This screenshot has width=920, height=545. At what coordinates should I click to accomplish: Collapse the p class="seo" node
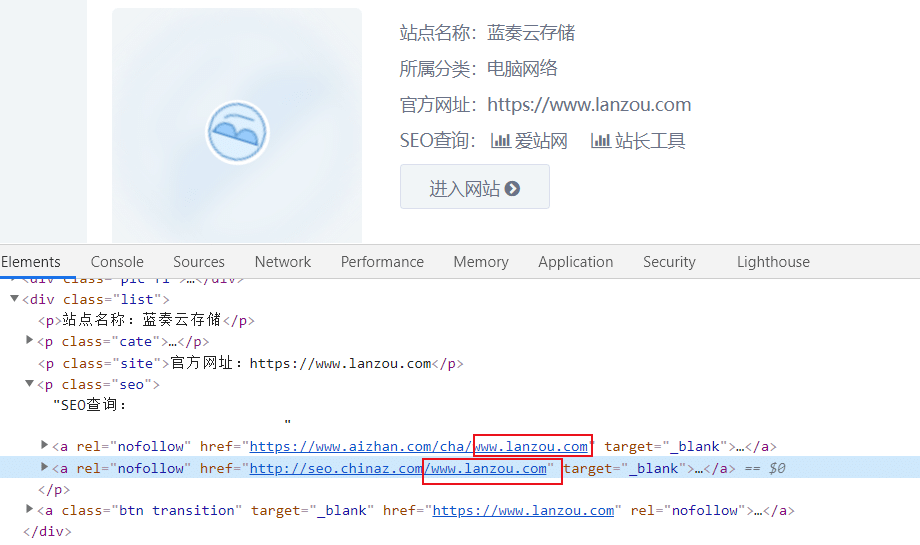pyautogui.click(x=30, y=384)
